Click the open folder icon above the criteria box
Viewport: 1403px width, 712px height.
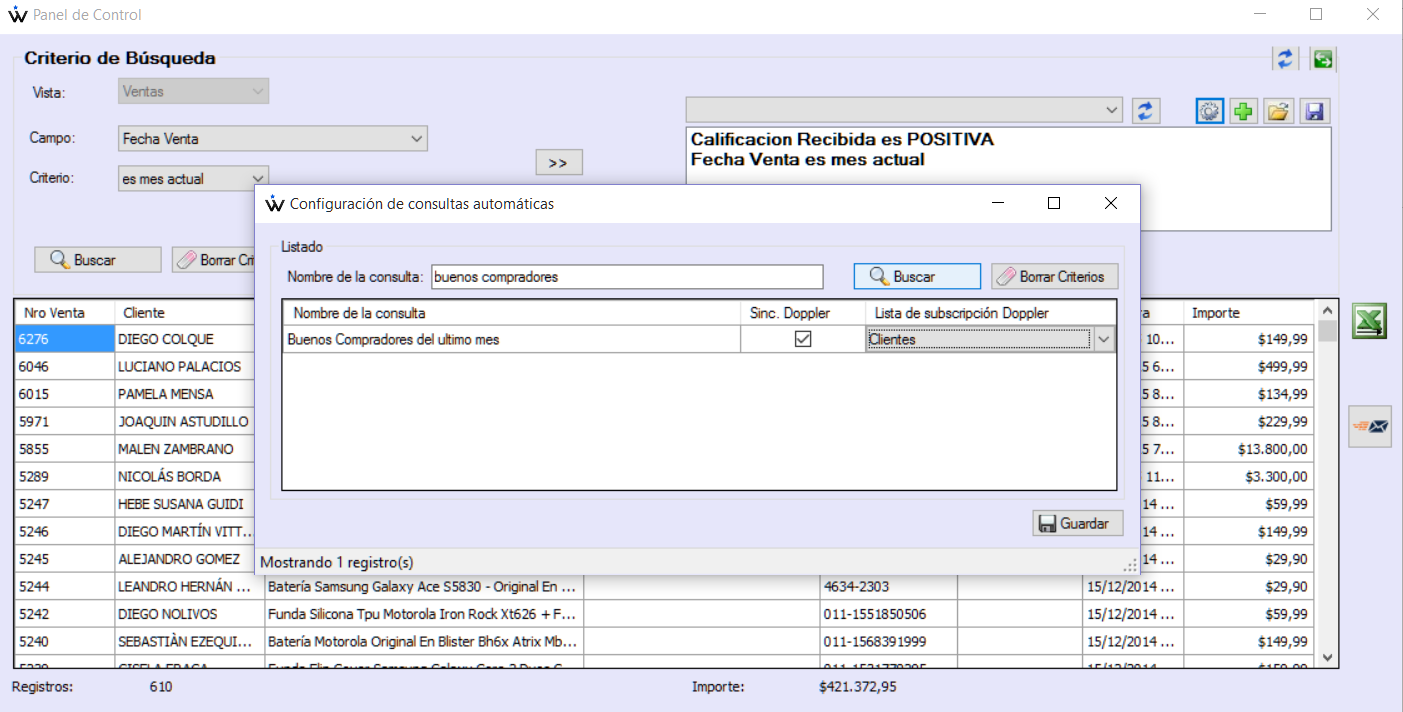[x=1277, y=111]
